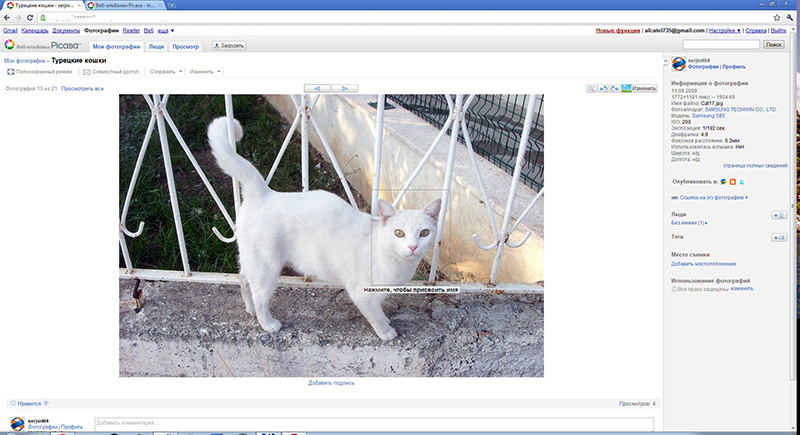Open Документы from the top bar
800x435 pixels.
66,31
